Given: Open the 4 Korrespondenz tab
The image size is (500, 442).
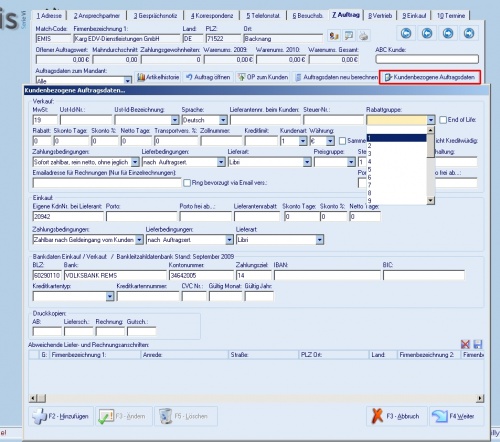Looking at the screenshot, I should pos(212,16).
